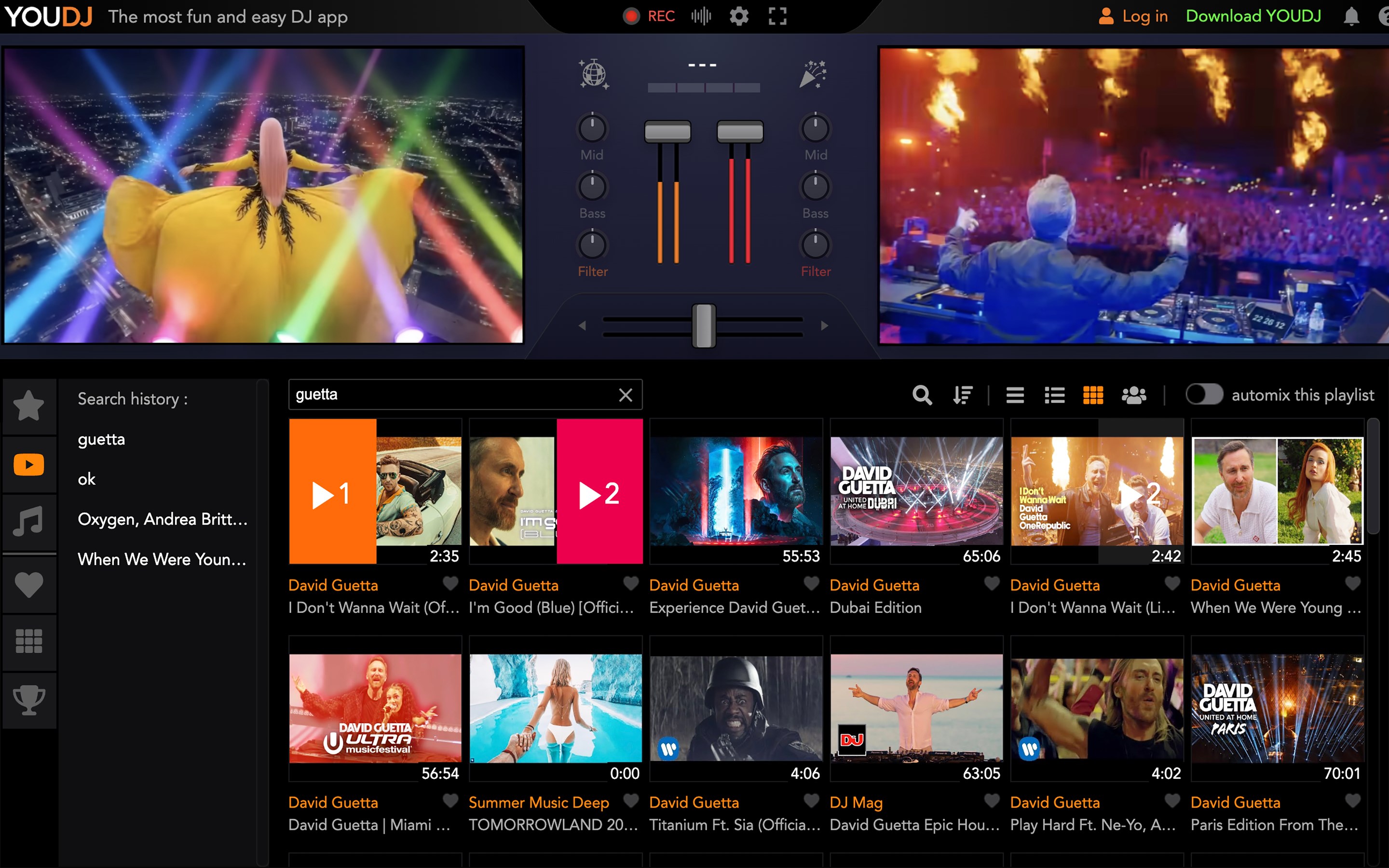The image size is (1389, 868).
Task: Load I'm Good (Blue) on deck 2
Action: (599, 491)
